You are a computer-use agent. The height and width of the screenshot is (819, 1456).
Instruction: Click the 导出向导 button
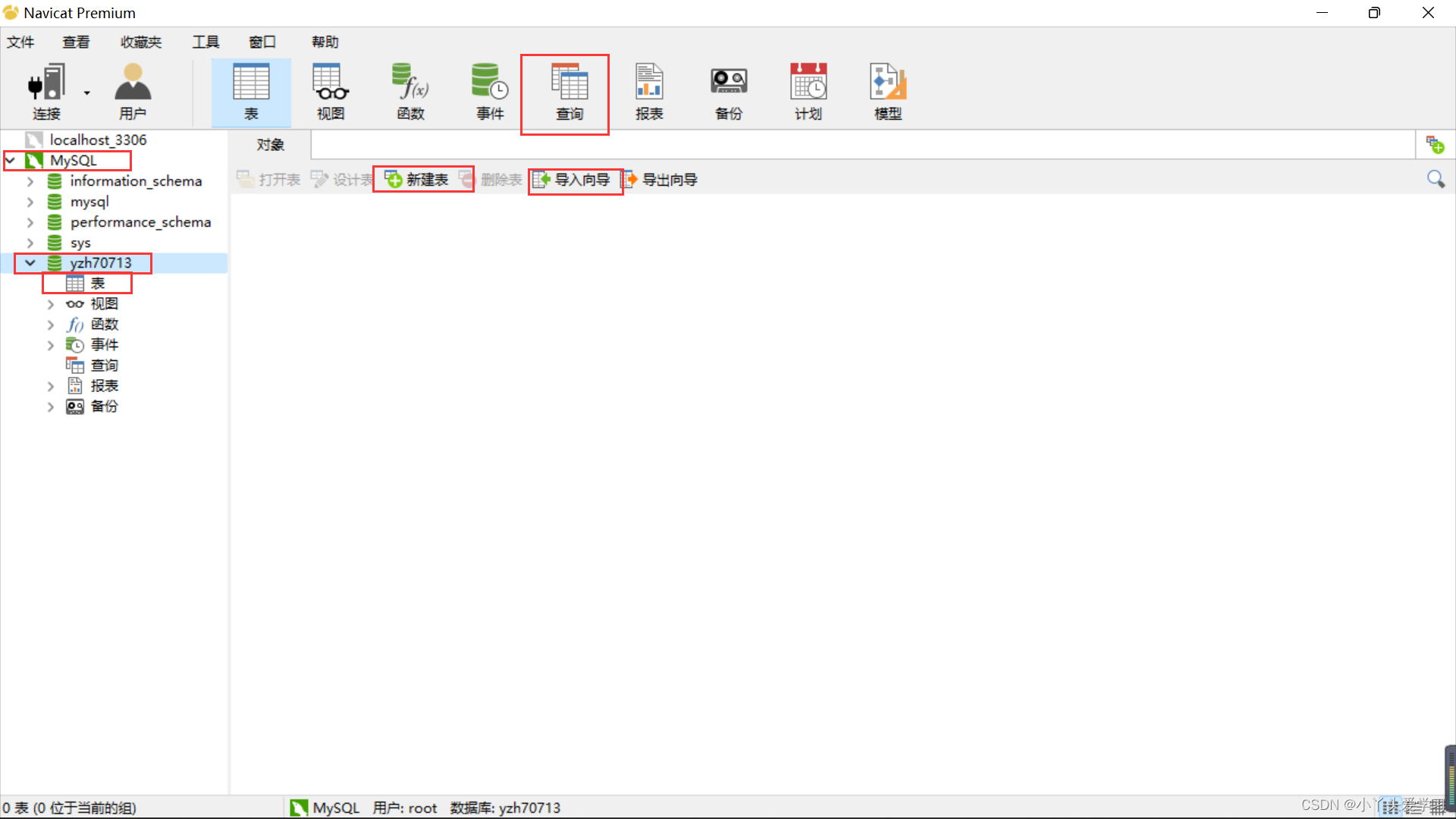[x=660, y=180]
